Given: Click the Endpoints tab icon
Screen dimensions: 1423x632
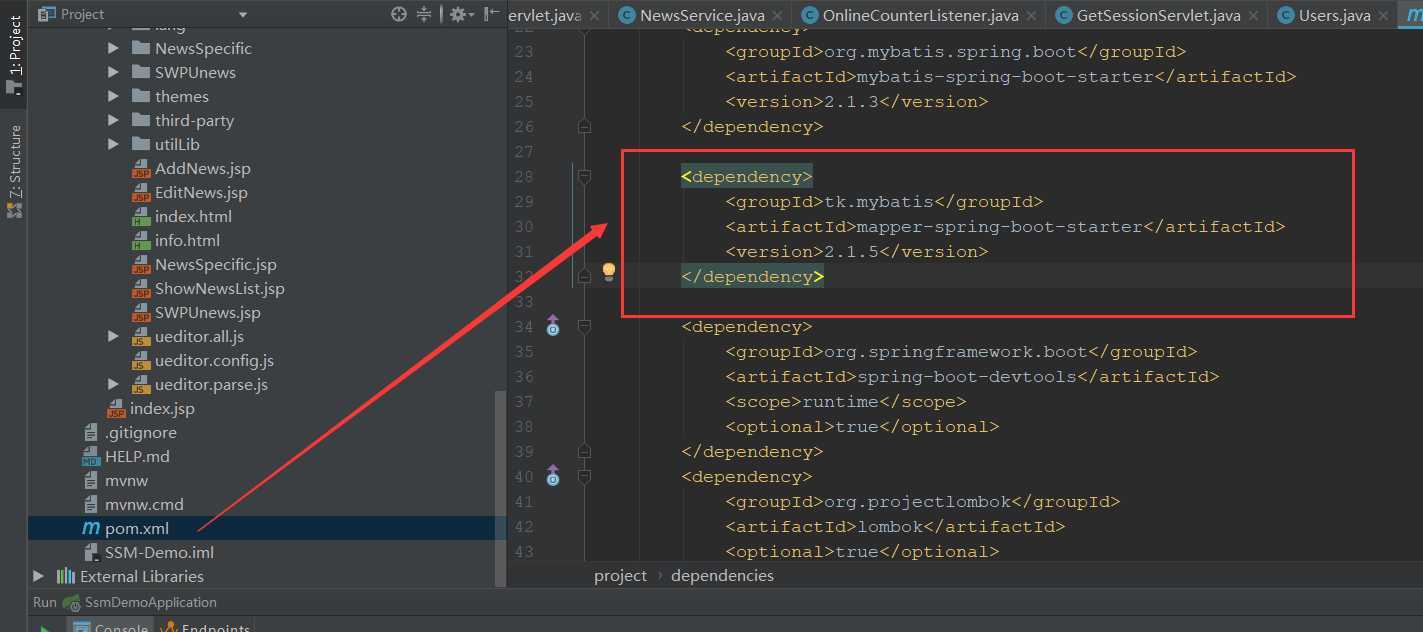Looking at the screenshot, I should pos(169,628).
